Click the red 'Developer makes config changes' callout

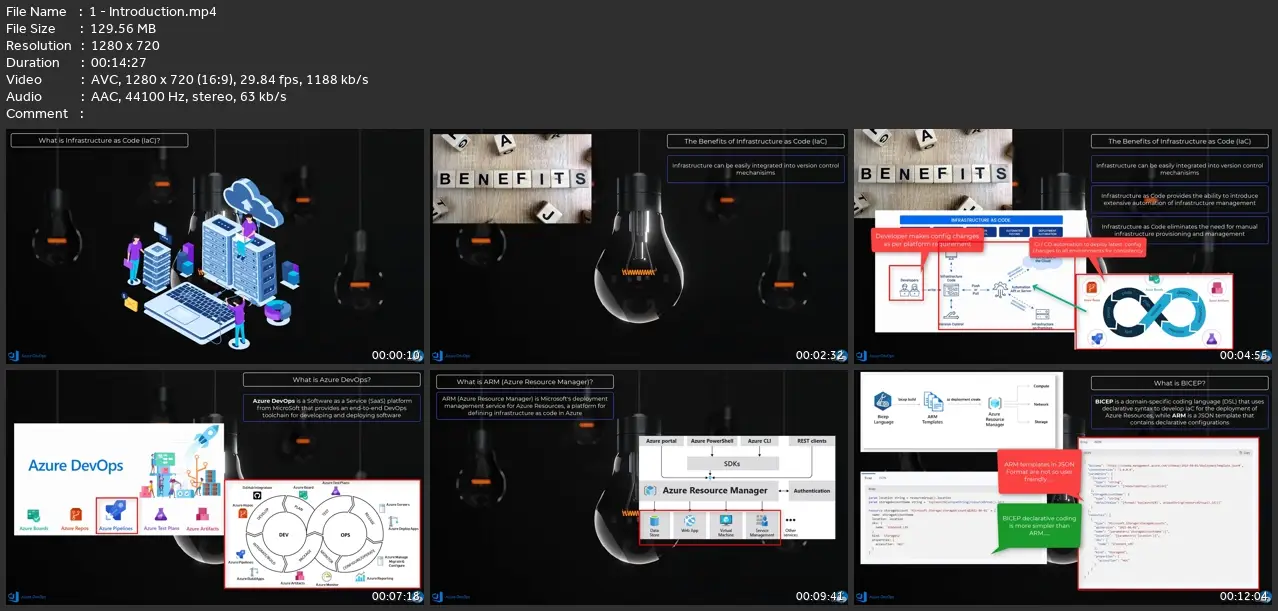926,240
